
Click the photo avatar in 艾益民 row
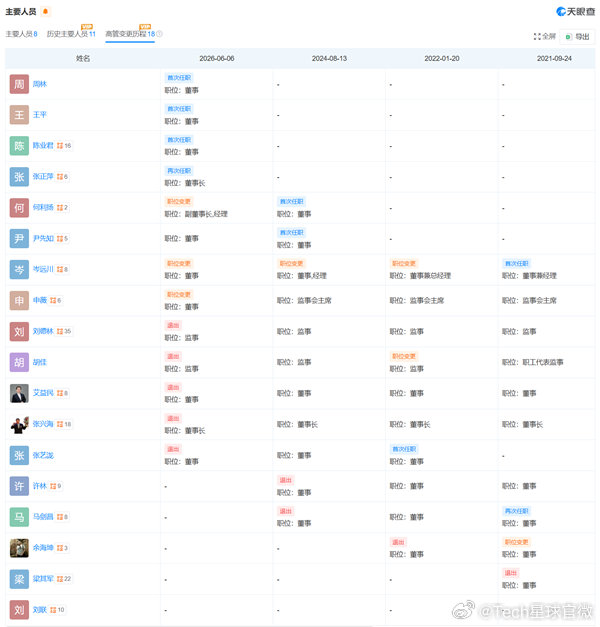point(19,393)
